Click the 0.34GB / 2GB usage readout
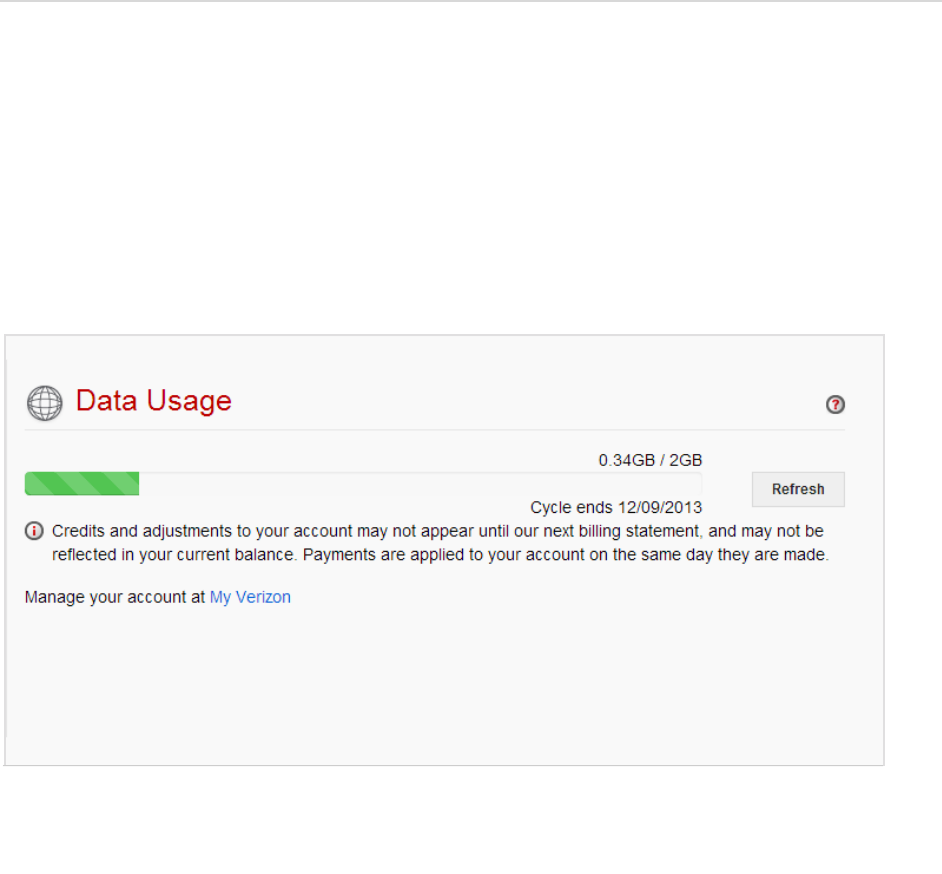 [650, 460]
